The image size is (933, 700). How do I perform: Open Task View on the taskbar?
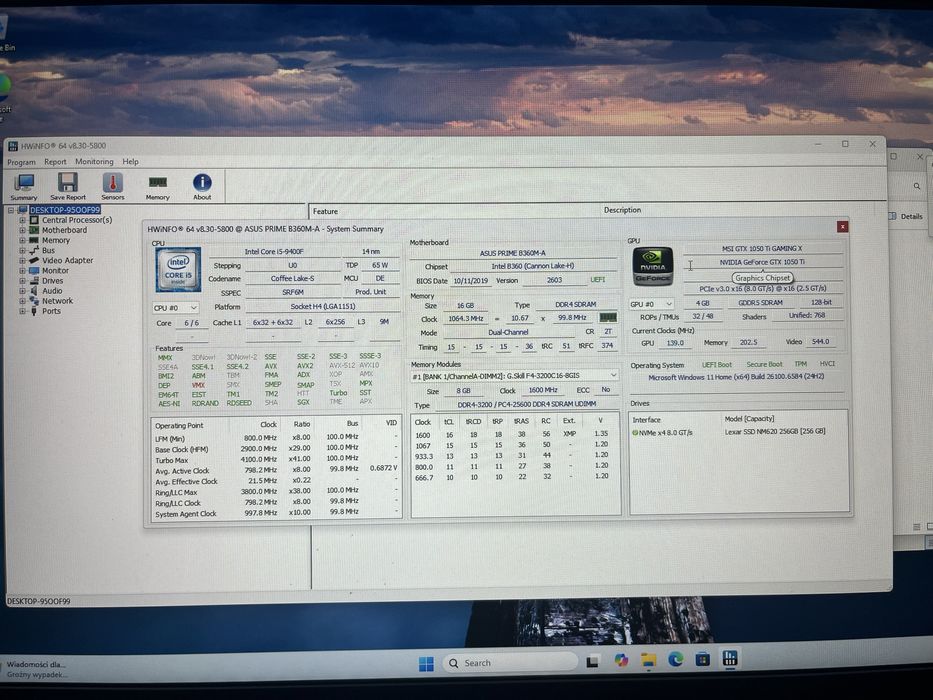(x=592, y=661)
